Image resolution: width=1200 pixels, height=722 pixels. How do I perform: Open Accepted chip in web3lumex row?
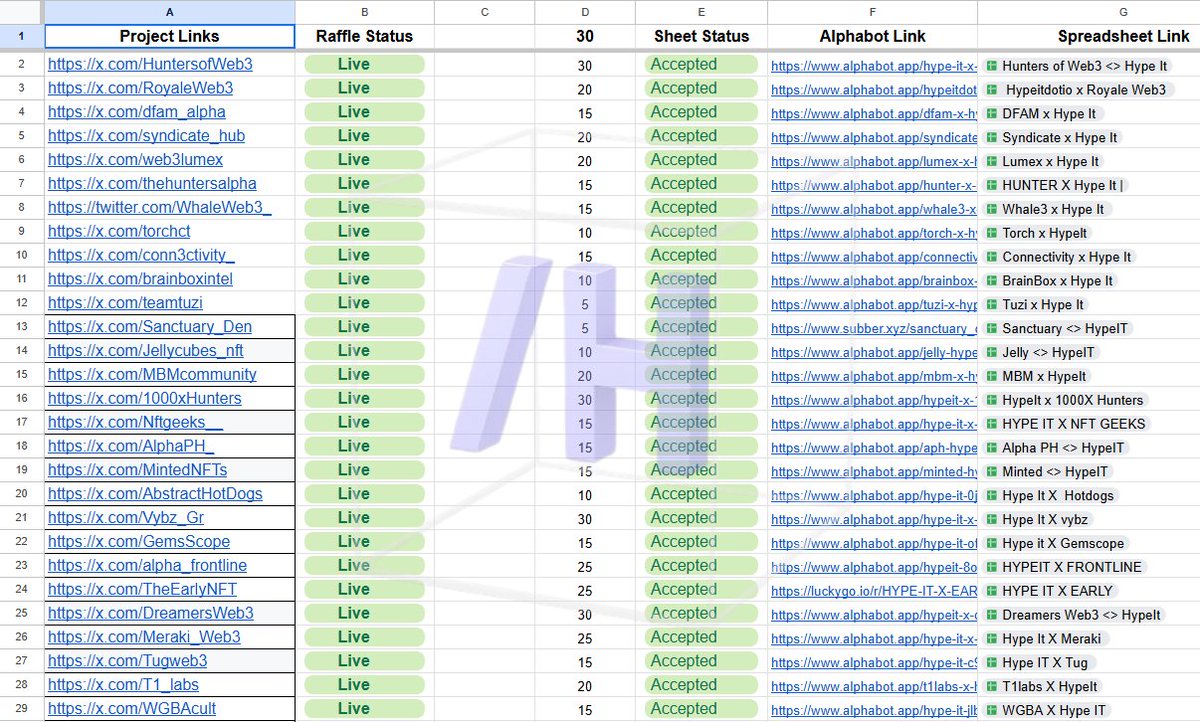(701, 160)
